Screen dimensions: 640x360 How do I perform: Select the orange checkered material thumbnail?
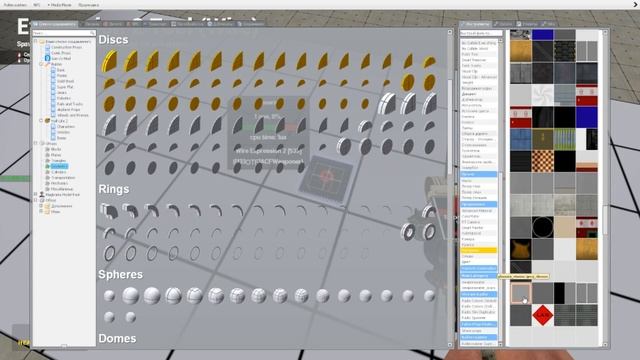(x=543, y=161)
